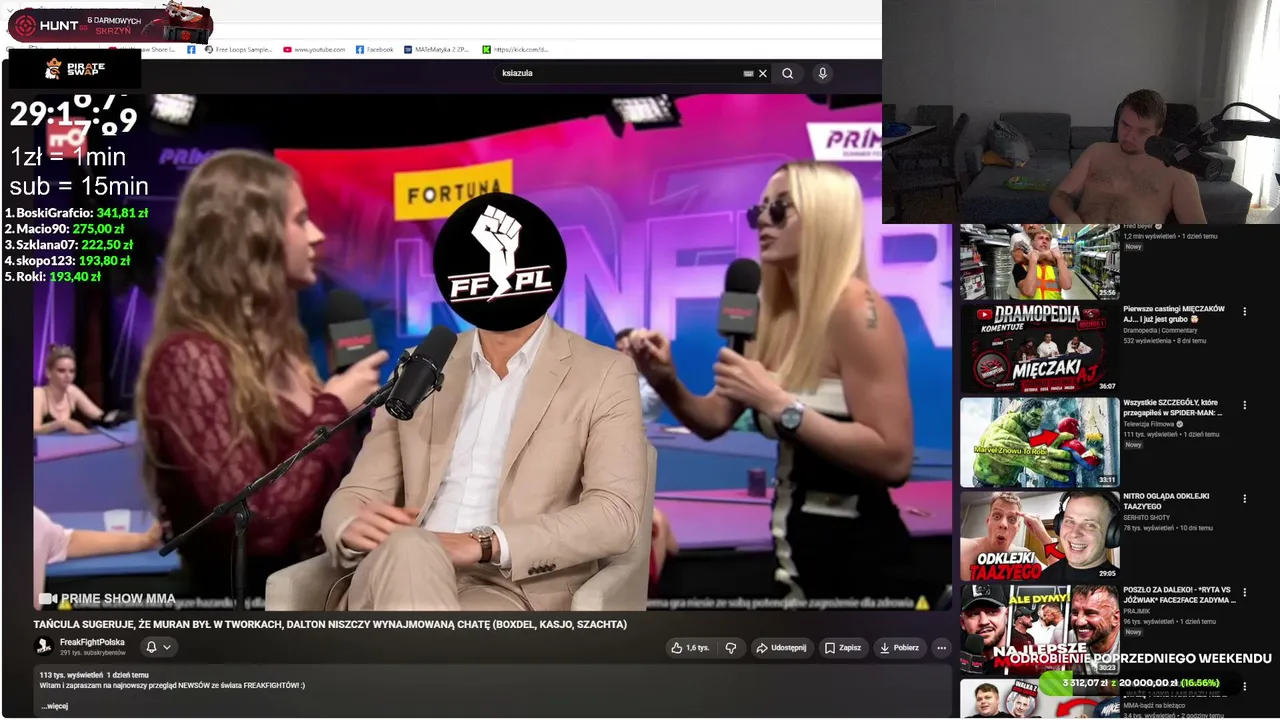Open the Facebook bookmark in bookmarks bar
1280x720 pixels.
coord(375,49)
